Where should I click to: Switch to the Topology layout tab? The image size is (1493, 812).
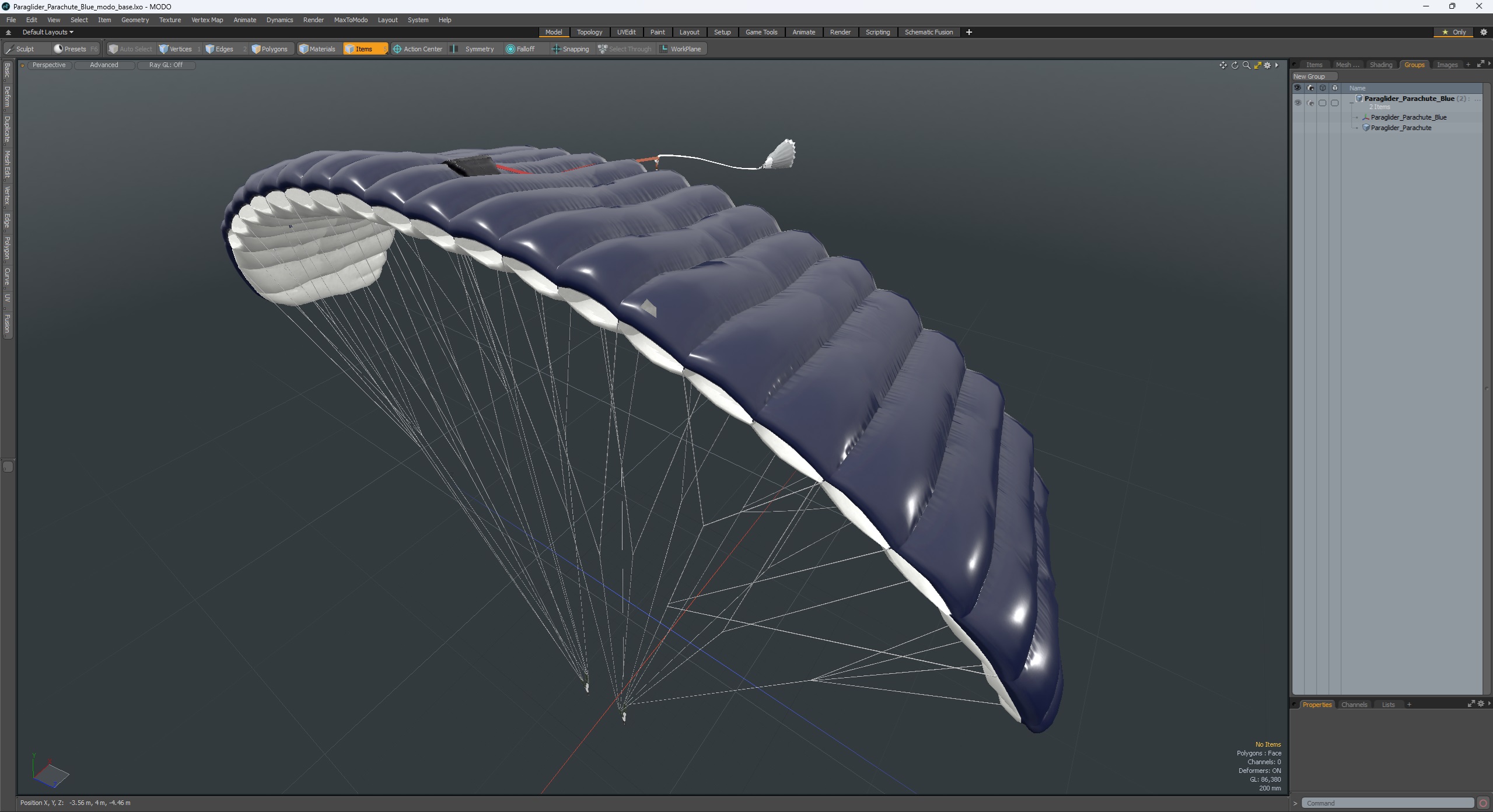click(x=589, y=32)
